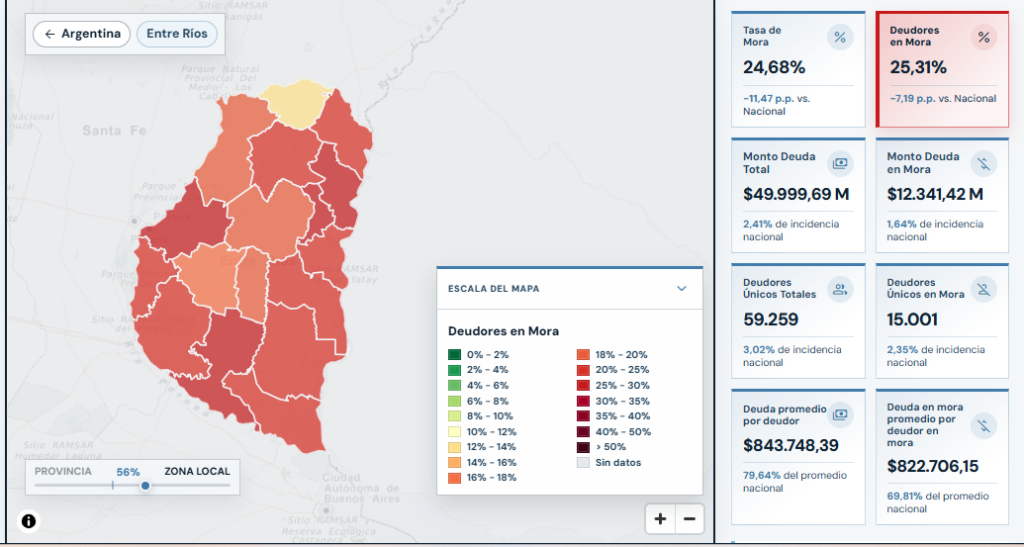Click crossed person icon in Deudores Únicos en Mora
The height and width of the screenshot is (547, 1024).
pyautogui.click(x=984, y=290)
